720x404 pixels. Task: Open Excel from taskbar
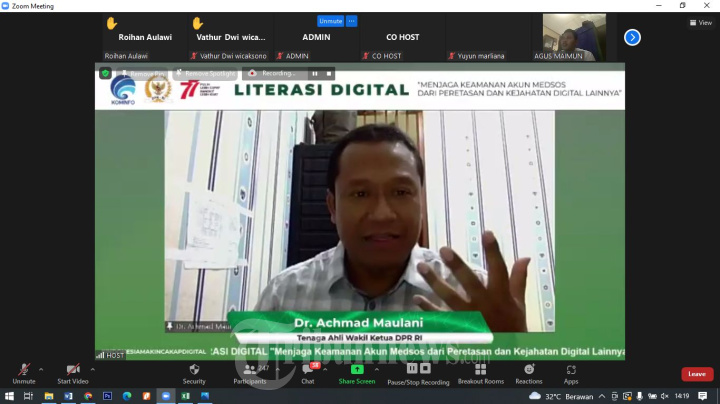pyautogui.click(x=186, y=396)
